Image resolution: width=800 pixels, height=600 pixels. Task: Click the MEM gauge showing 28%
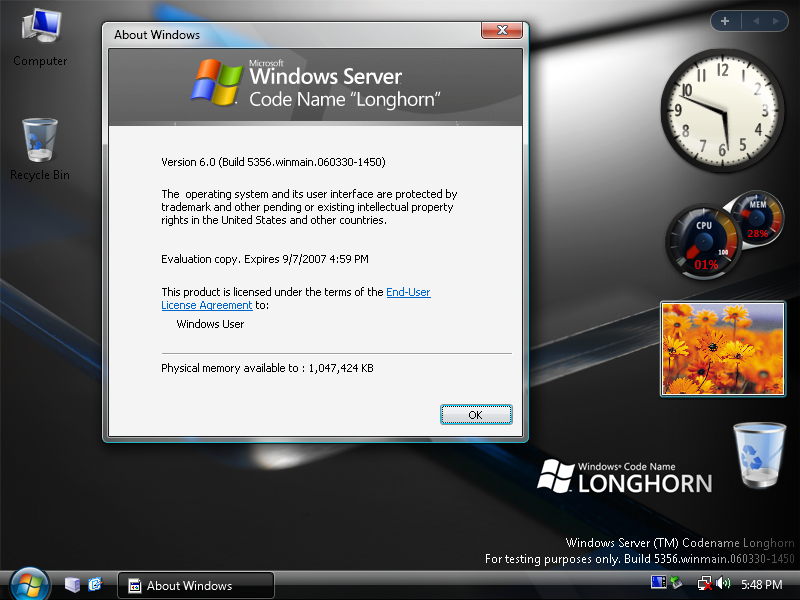pos(758,219)
